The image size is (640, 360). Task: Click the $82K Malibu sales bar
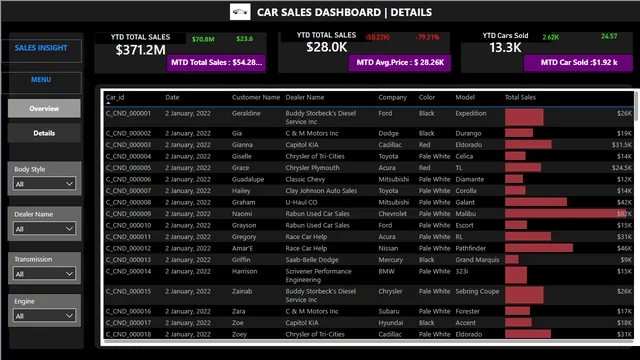pyautogui.click(x=566, y=213)
